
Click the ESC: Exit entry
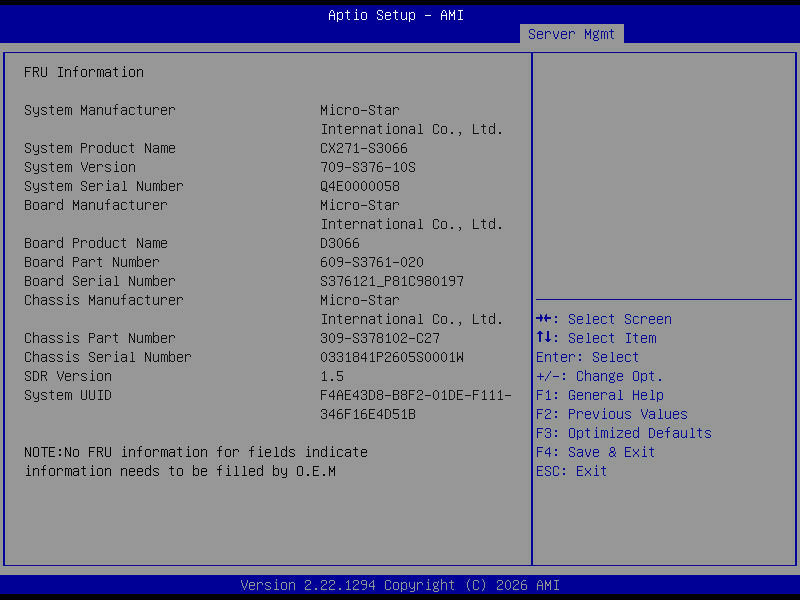[571, 471]
